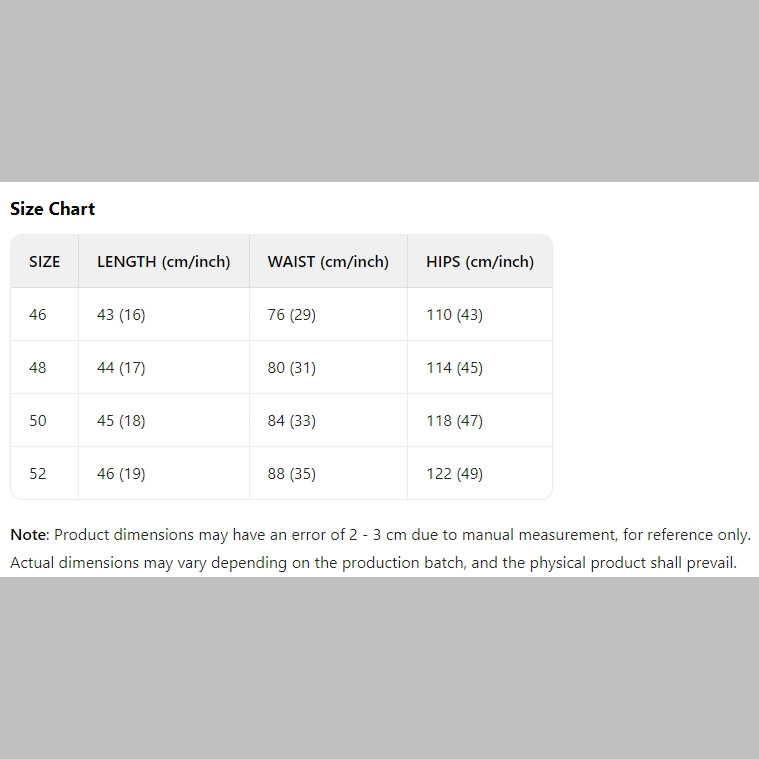Image resolution: width=759 pixels, height=759 pixels.
Task: Click the LENGTH (cm/inch) column header
Action: (163, 262)
